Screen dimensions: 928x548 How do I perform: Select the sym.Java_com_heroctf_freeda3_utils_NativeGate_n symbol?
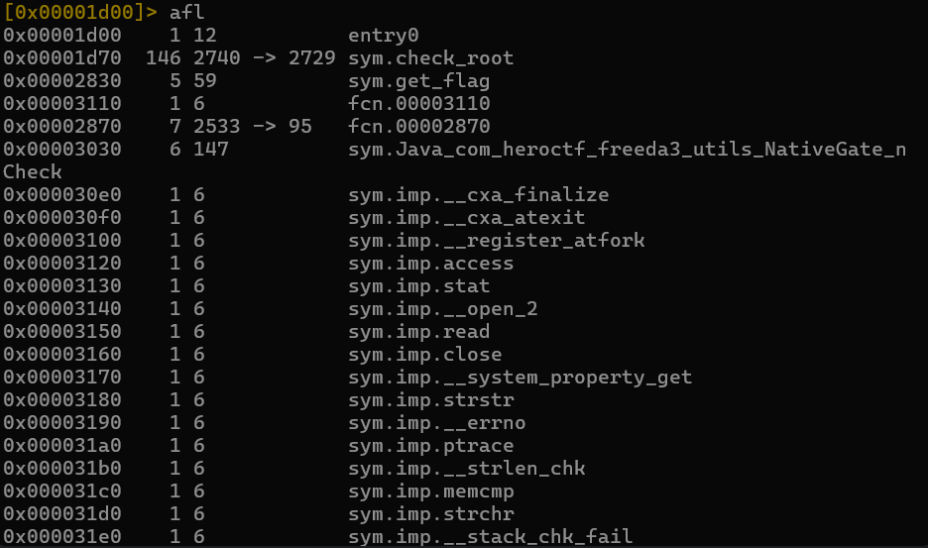click(x=626, y=150)
